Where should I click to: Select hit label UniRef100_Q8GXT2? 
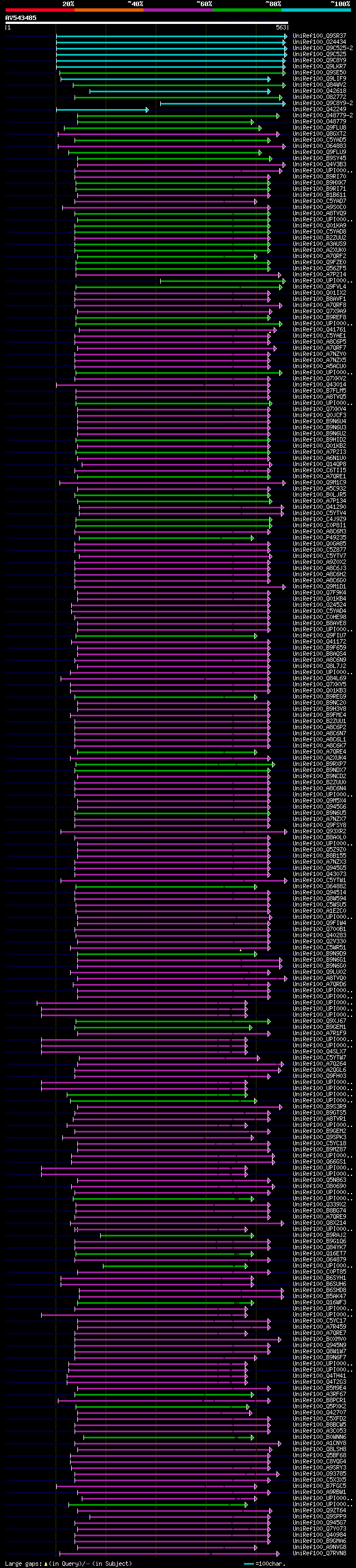click(319, 134)
